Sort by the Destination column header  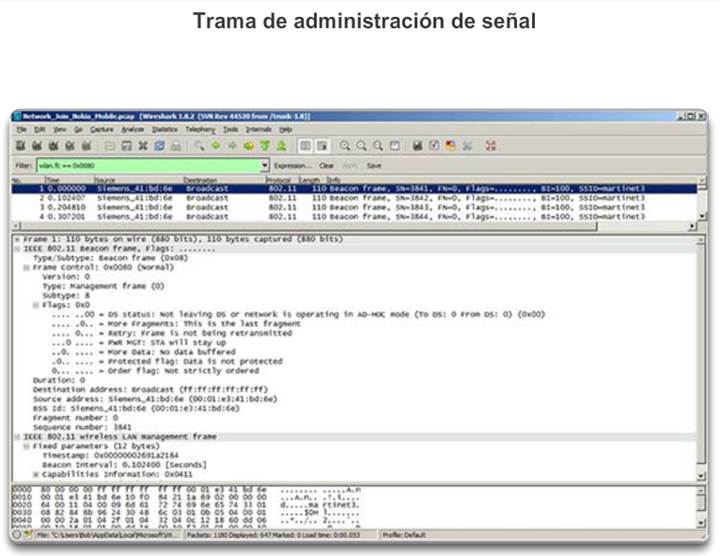pos(224,180)
